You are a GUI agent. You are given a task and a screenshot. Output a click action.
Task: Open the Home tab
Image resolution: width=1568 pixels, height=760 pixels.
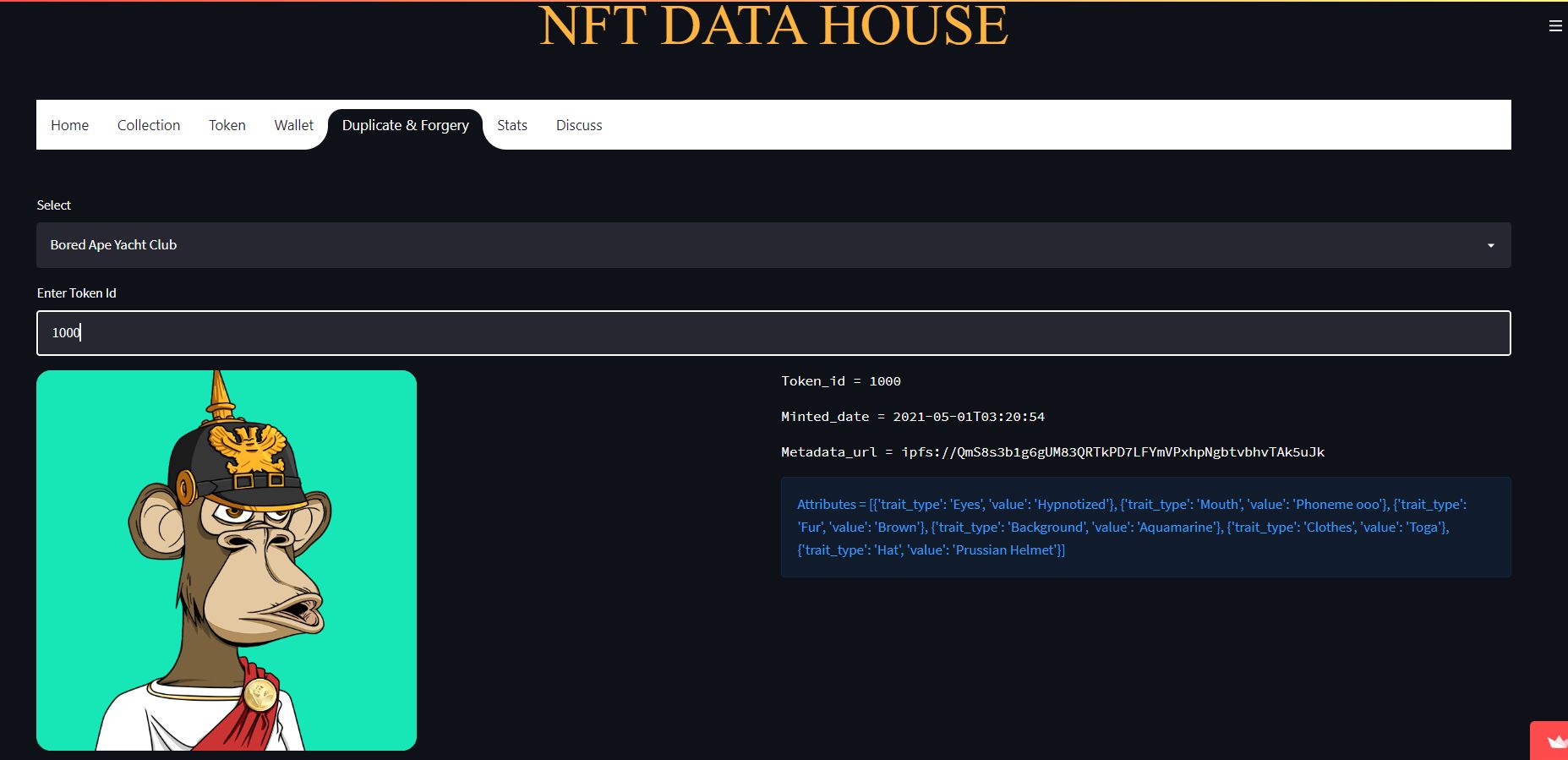69,125
